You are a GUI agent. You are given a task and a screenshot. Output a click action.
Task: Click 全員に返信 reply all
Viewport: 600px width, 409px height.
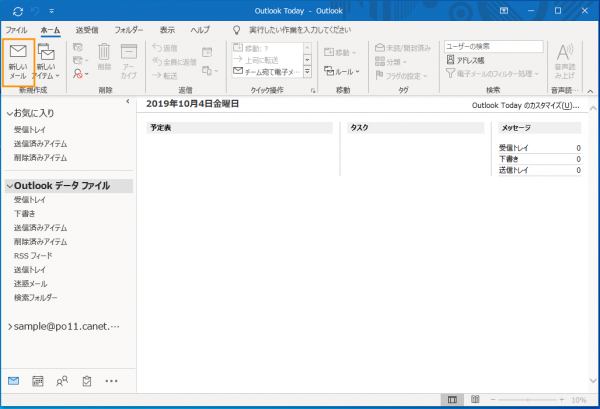click(174, 62)
